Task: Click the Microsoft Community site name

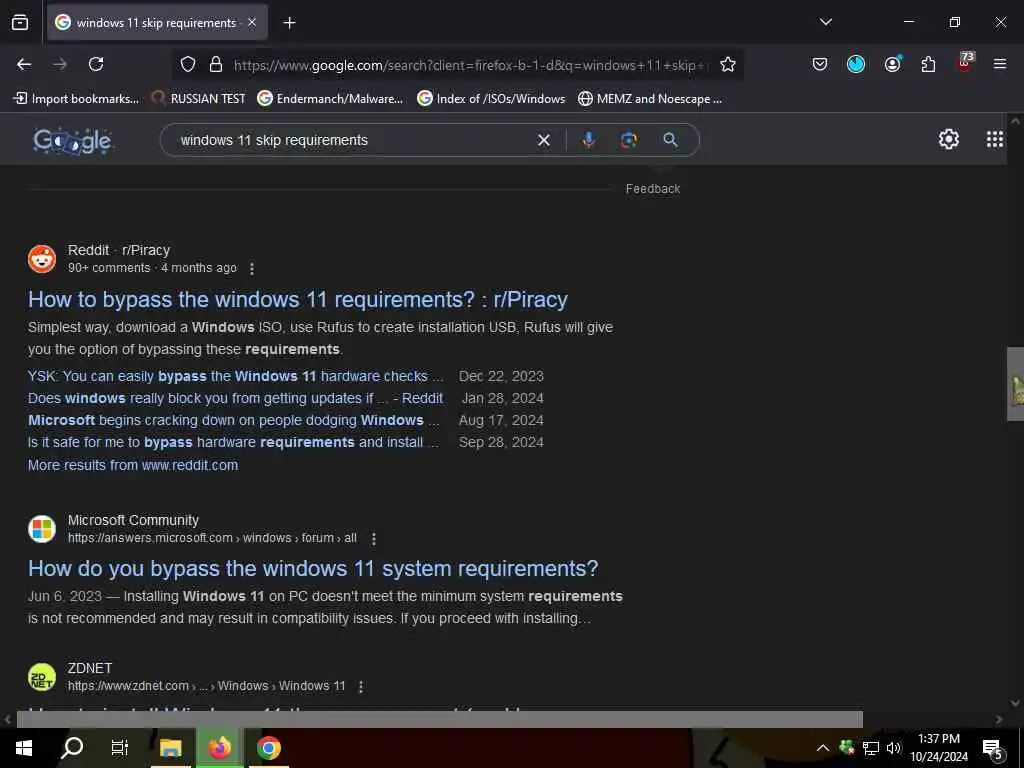Action: tap(133, 520)
